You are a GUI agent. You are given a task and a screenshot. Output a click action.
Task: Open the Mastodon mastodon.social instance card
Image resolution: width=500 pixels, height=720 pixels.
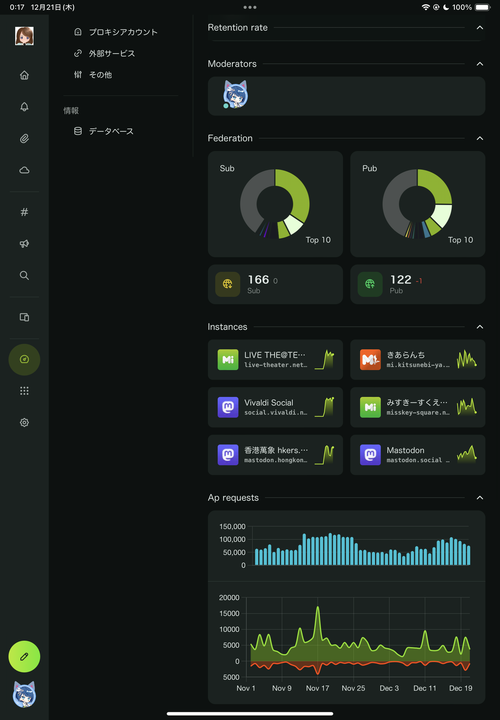(x=417, y=455)
